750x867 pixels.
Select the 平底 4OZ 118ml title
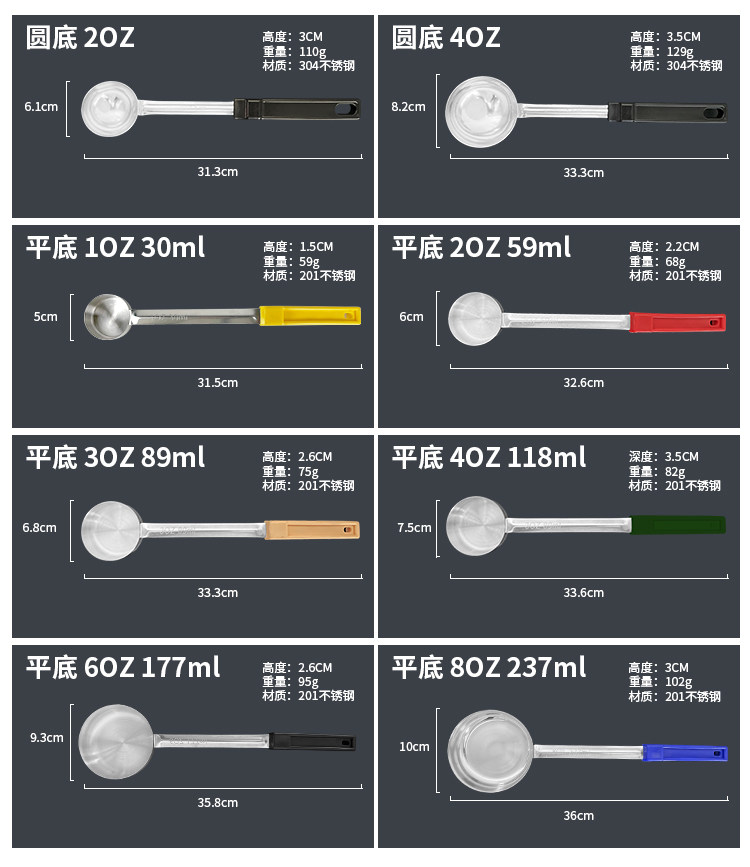(488, 457)
